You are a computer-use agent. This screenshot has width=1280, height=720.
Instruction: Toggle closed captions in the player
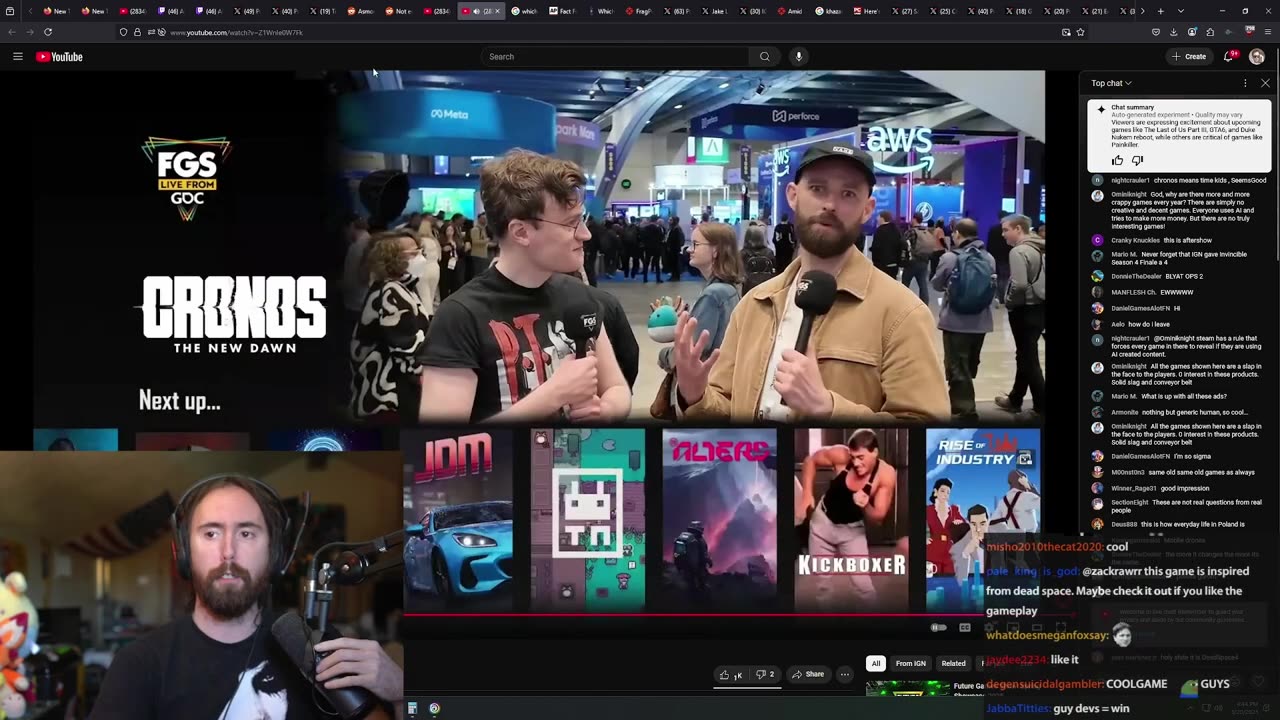pos(965,628)
